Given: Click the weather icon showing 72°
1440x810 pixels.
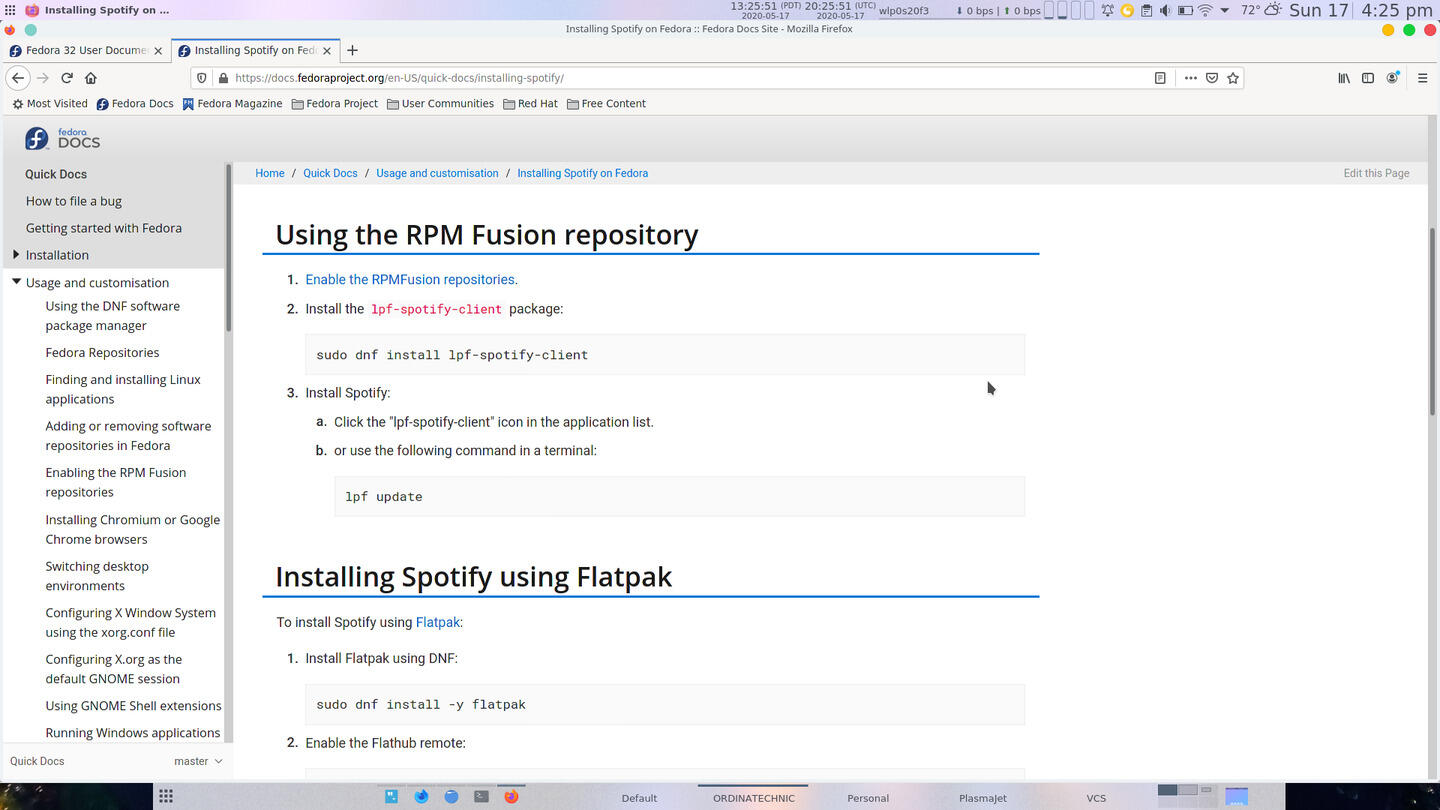Looking at the screenshot, I should [1272, 10].
